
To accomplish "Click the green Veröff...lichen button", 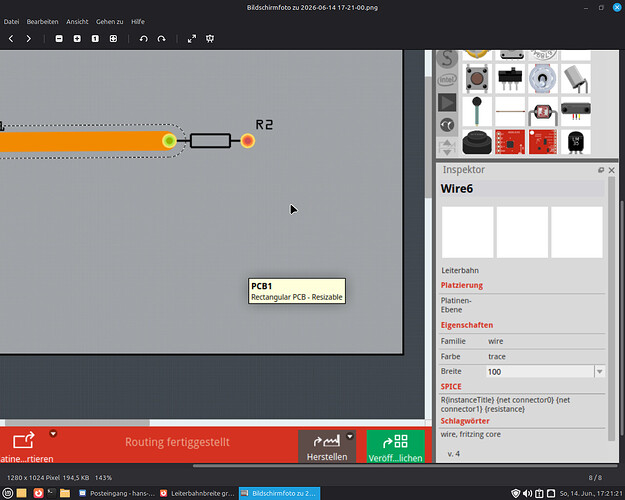I will [x=395, y=447].
